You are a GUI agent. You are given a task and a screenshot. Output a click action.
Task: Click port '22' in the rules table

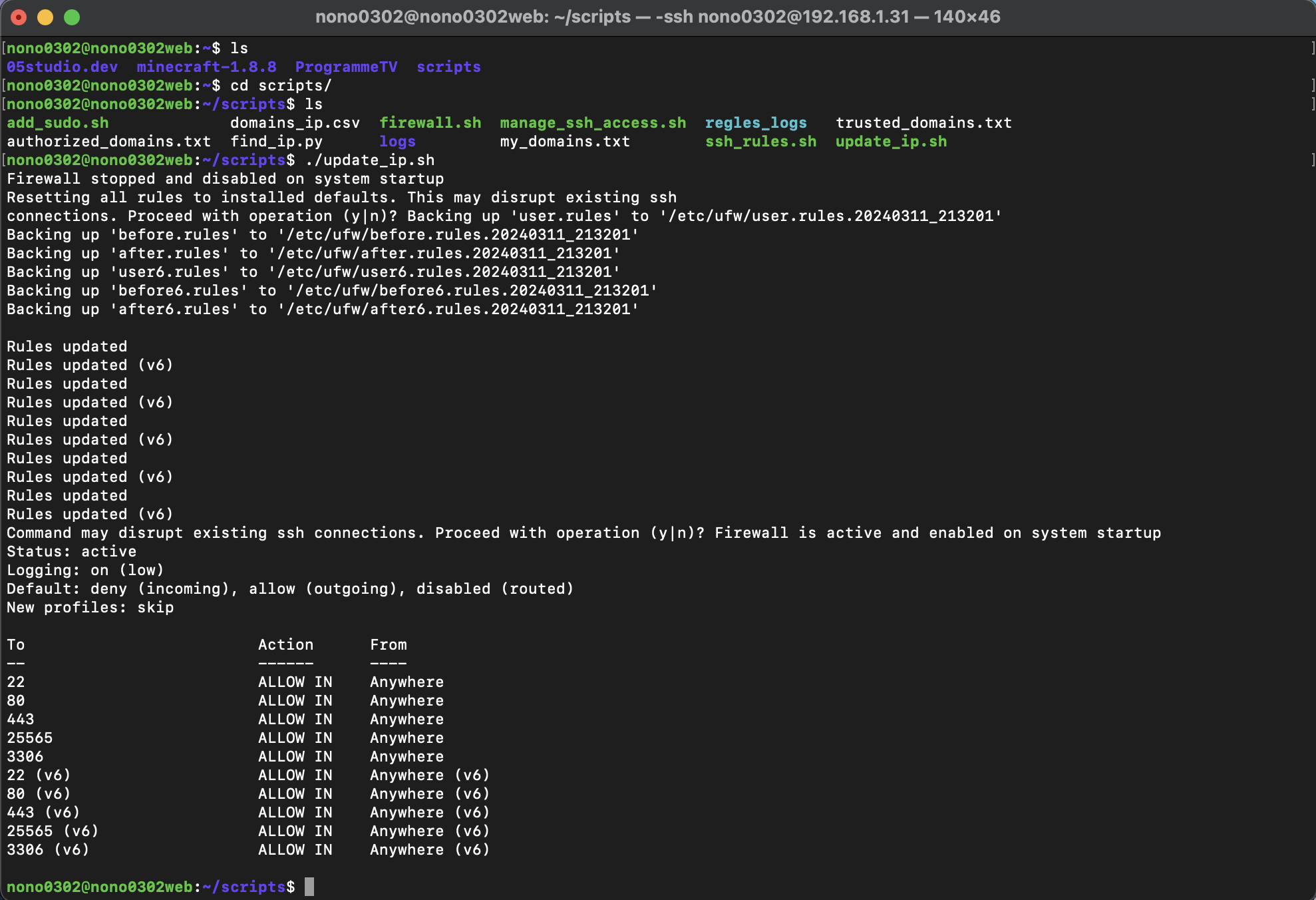(x=16, y=682)
